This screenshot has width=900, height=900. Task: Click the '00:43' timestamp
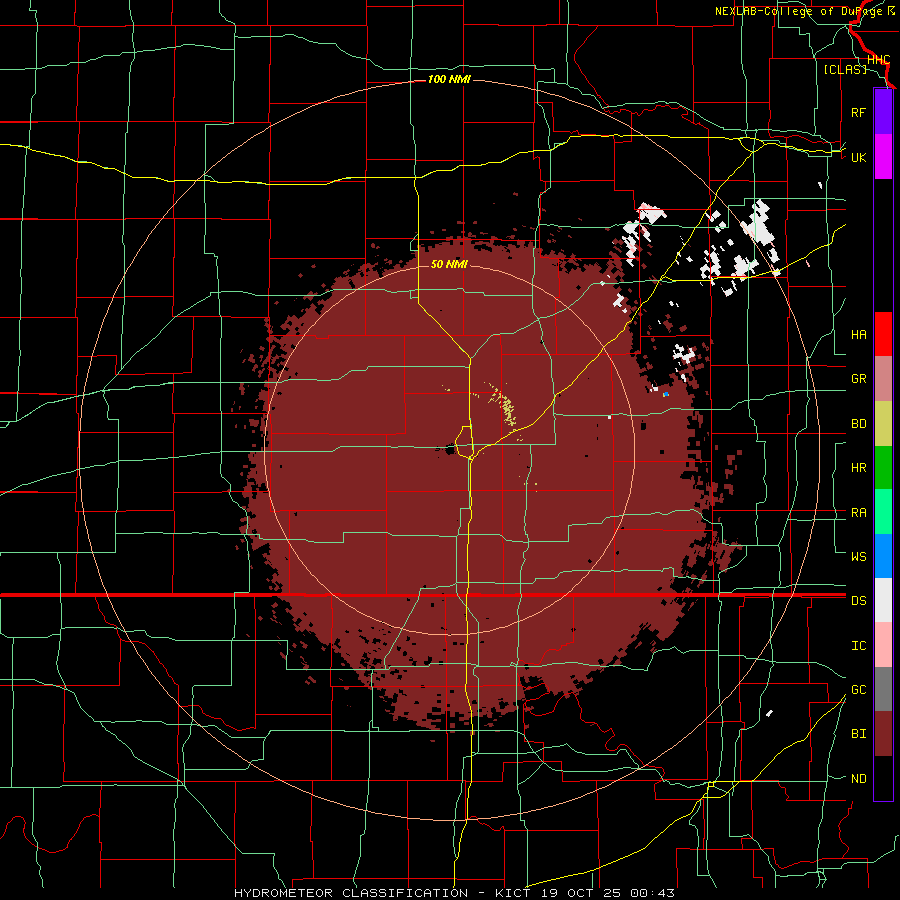coord(652,893)
